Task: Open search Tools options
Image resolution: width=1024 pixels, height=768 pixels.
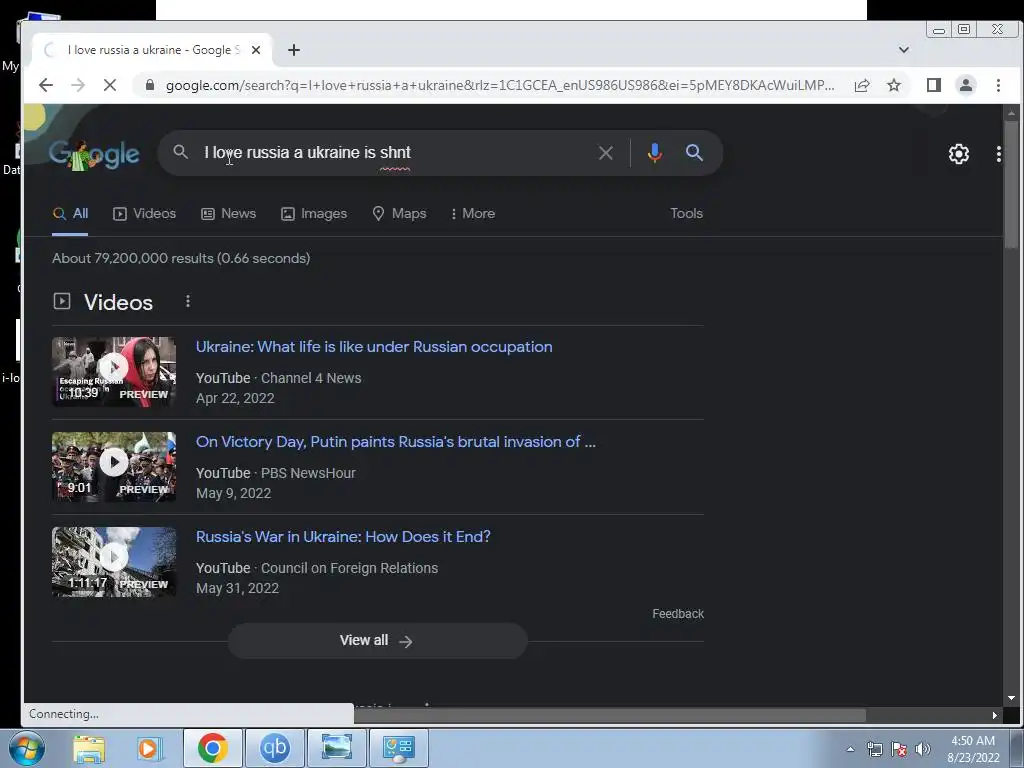Action: (x=686, y=214)
